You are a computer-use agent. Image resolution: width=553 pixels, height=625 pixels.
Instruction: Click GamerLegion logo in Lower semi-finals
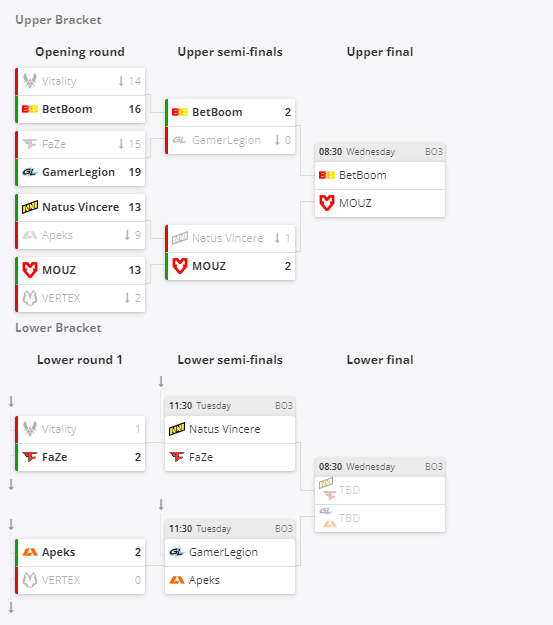point(177,552)
